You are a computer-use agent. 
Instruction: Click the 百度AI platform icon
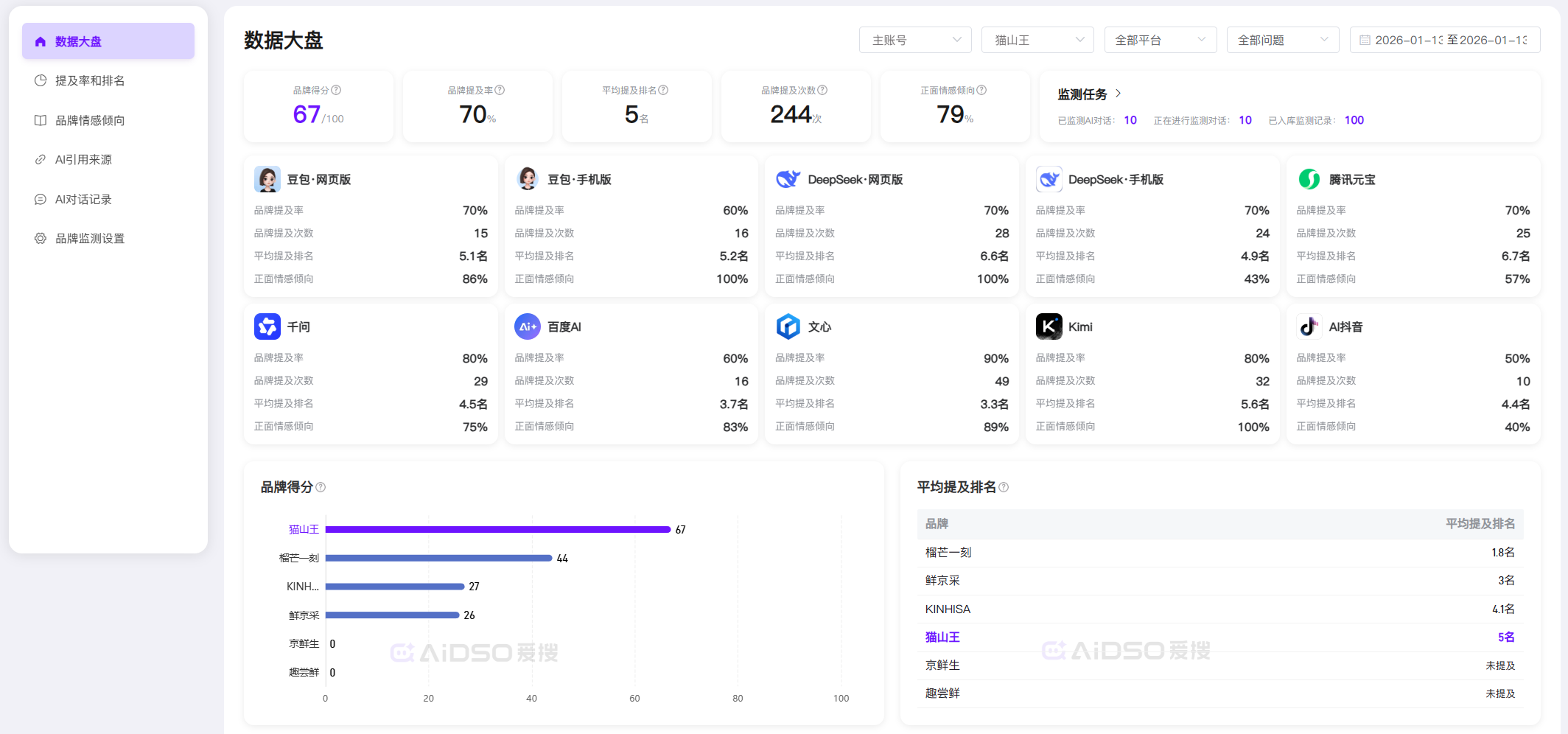(528, 326)
